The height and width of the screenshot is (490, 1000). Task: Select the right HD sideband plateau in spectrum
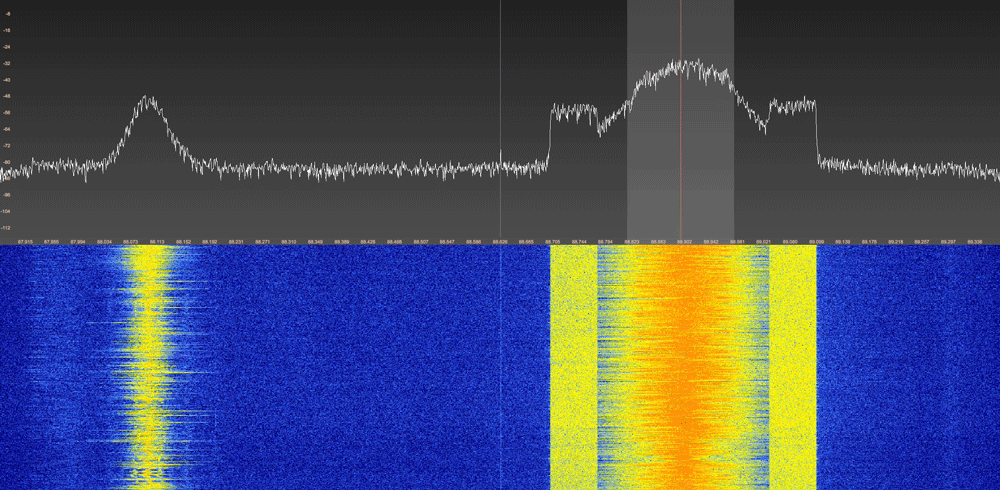793,104
